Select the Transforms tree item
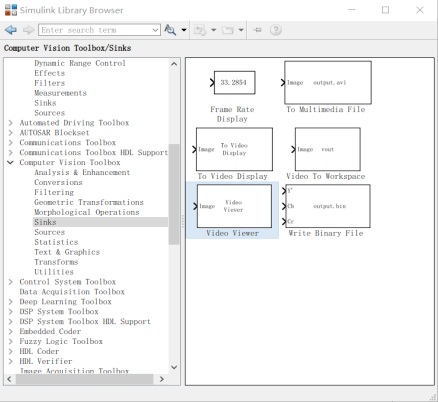The image size is (438, 402). click(x=56, y=262)
